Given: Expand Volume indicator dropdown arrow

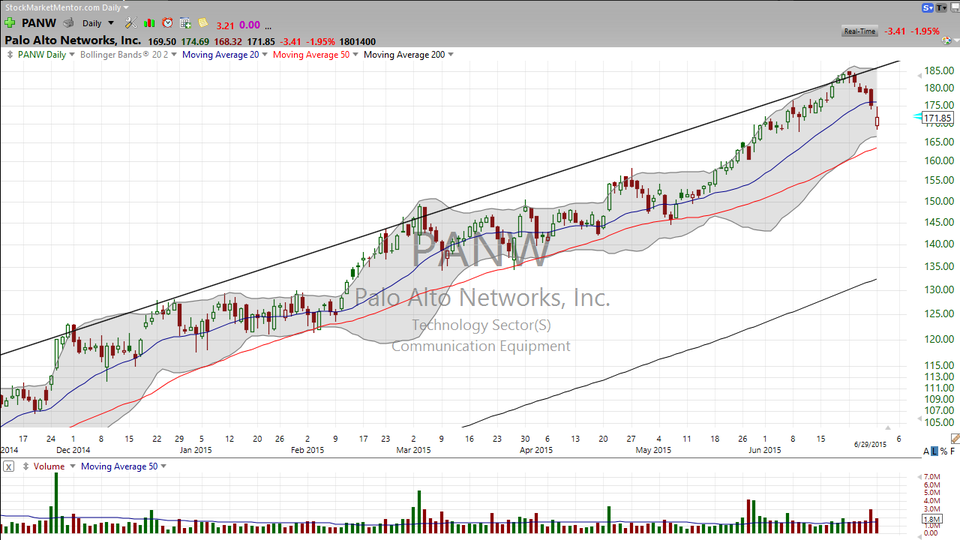Looking at the screenshot, I should point(72,467).
